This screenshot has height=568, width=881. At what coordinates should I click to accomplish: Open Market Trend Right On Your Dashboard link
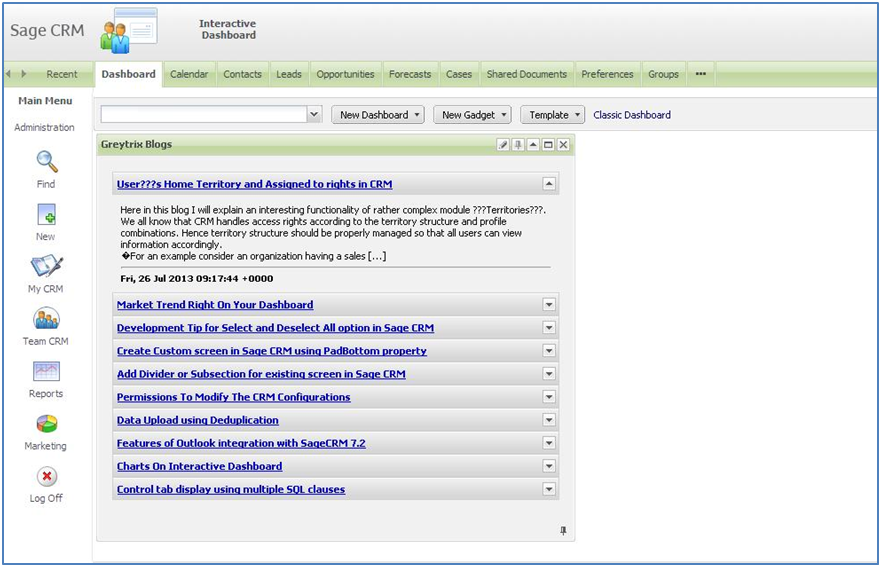coord(215,305)
